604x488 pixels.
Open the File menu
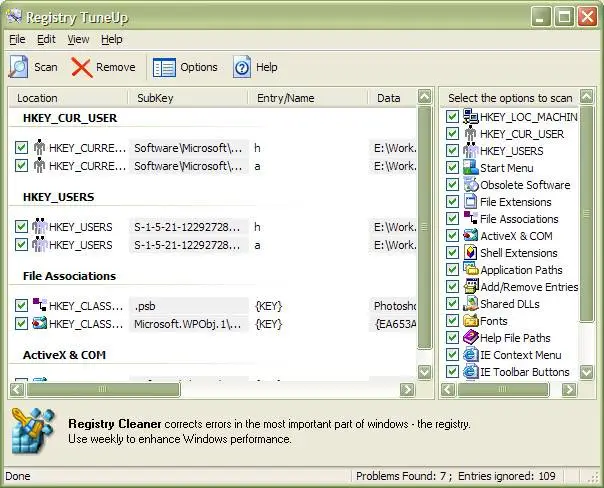click(x=17, y=39)
